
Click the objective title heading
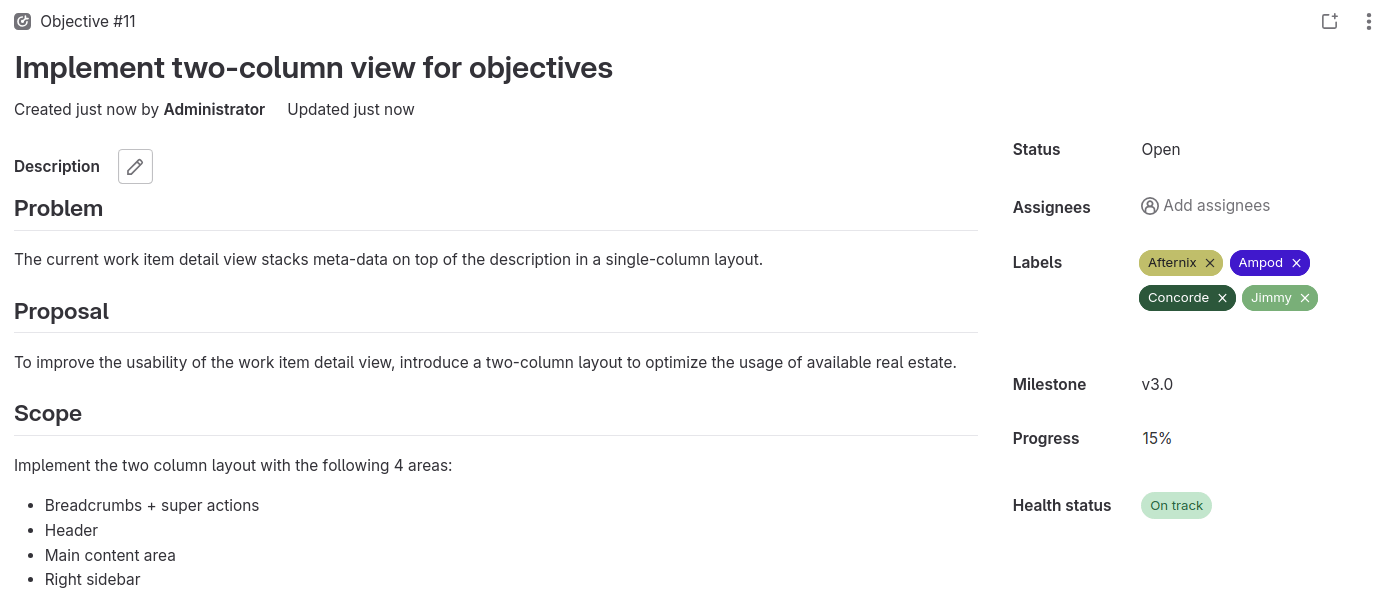(x=313, y=68)
